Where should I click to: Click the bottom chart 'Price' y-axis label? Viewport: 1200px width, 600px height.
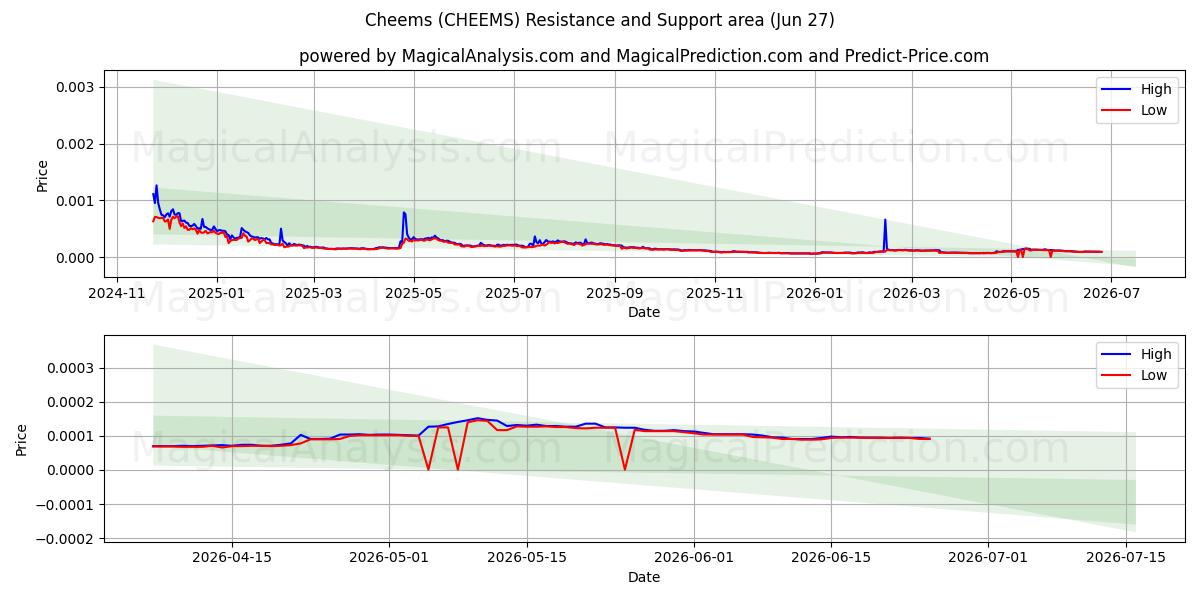pyautogui.click(x=22, y=440)
